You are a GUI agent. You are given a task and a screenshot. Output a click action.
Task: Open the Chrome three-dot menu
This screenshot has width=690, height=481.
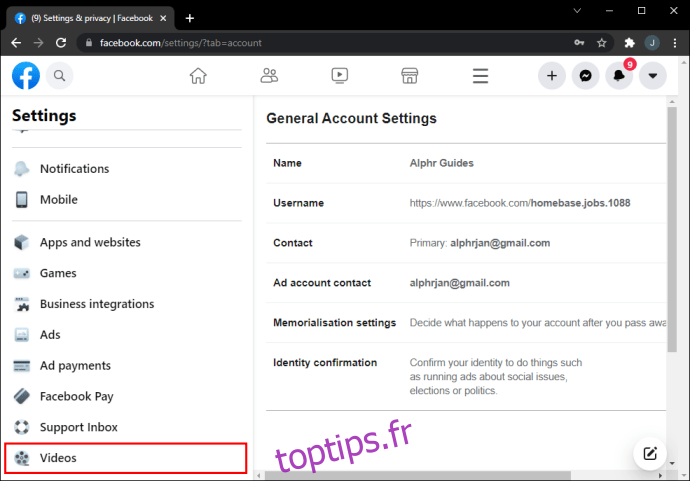click(x=675, y=43)
